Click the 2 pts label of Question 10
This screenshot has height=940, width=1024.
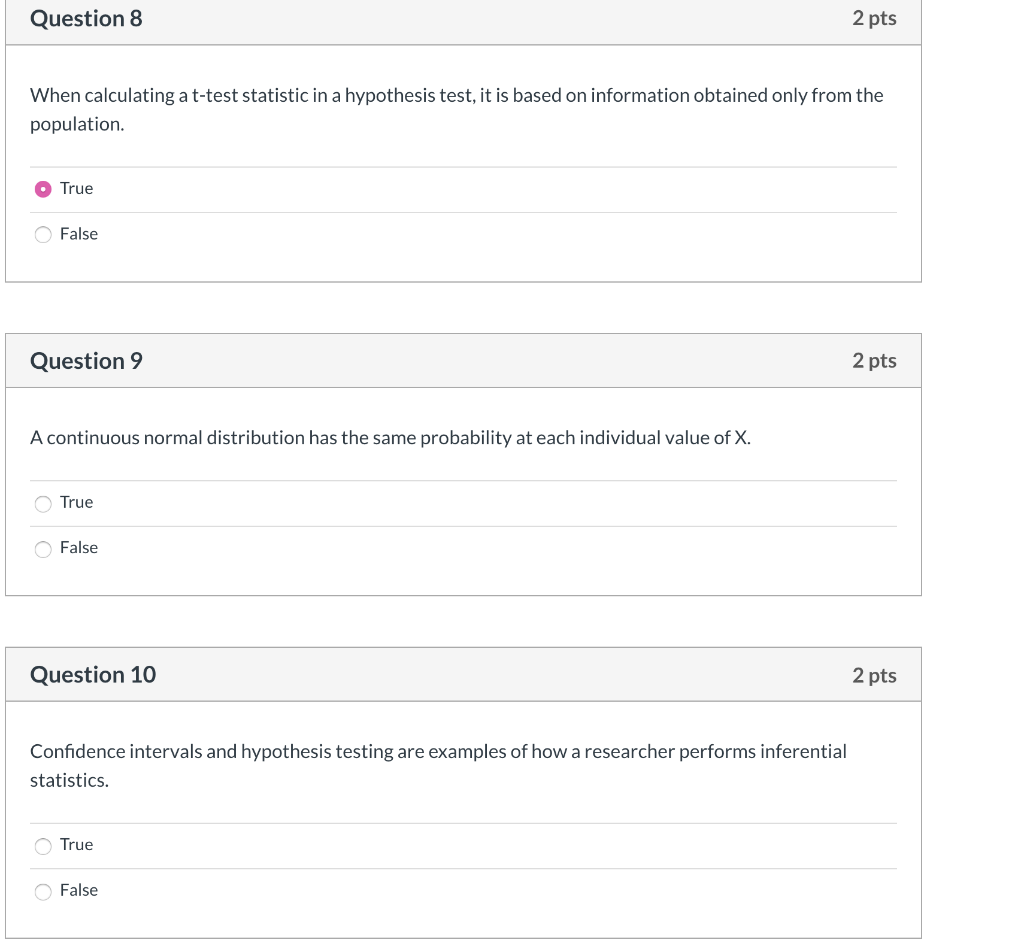pos(874,675)
